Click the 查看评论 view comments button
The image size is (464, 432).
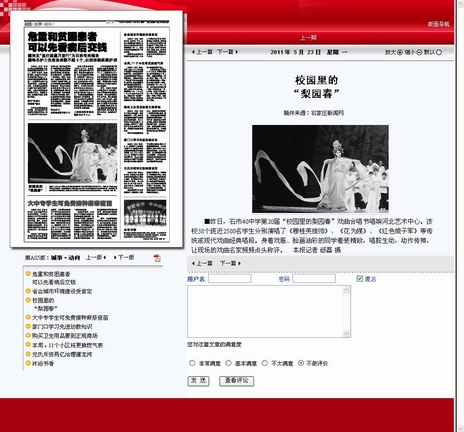pyautogui.click(x=237, y=381)
